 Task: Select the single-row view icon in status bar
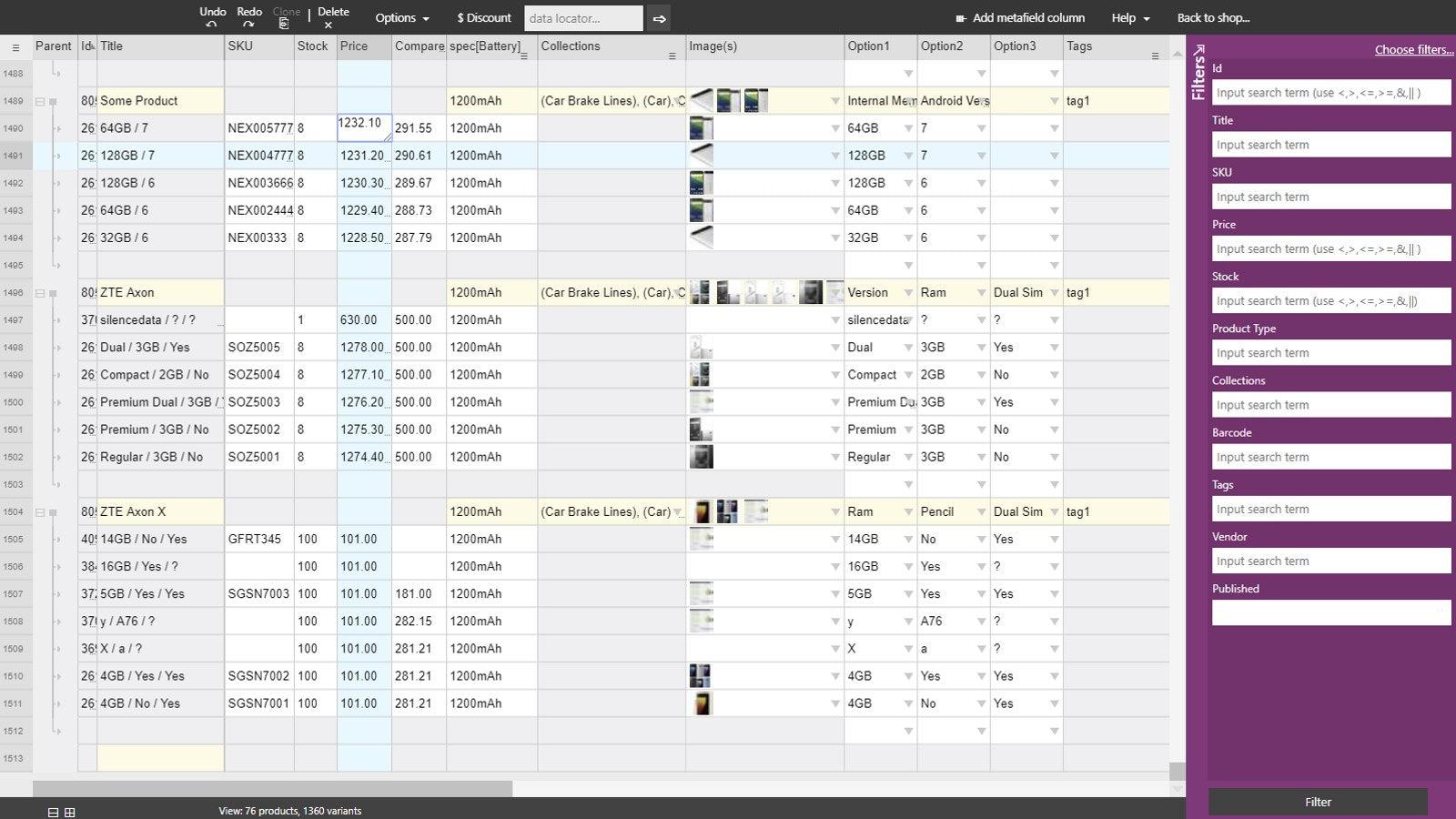click(53, 811)
